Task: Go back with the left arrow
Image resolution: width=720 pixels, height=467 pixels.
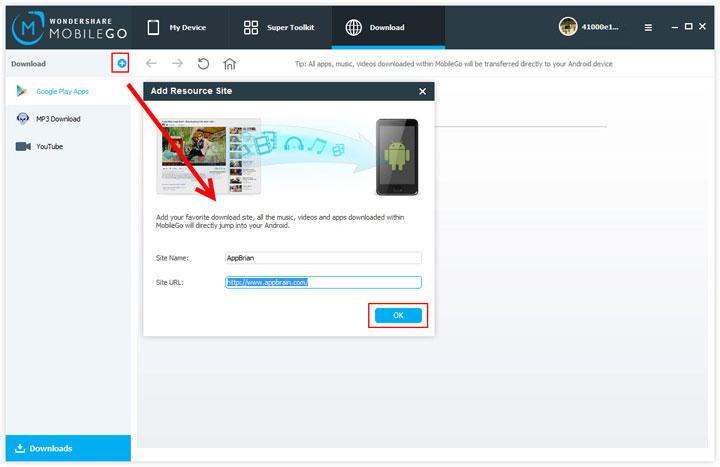Action: coord(151,63)
